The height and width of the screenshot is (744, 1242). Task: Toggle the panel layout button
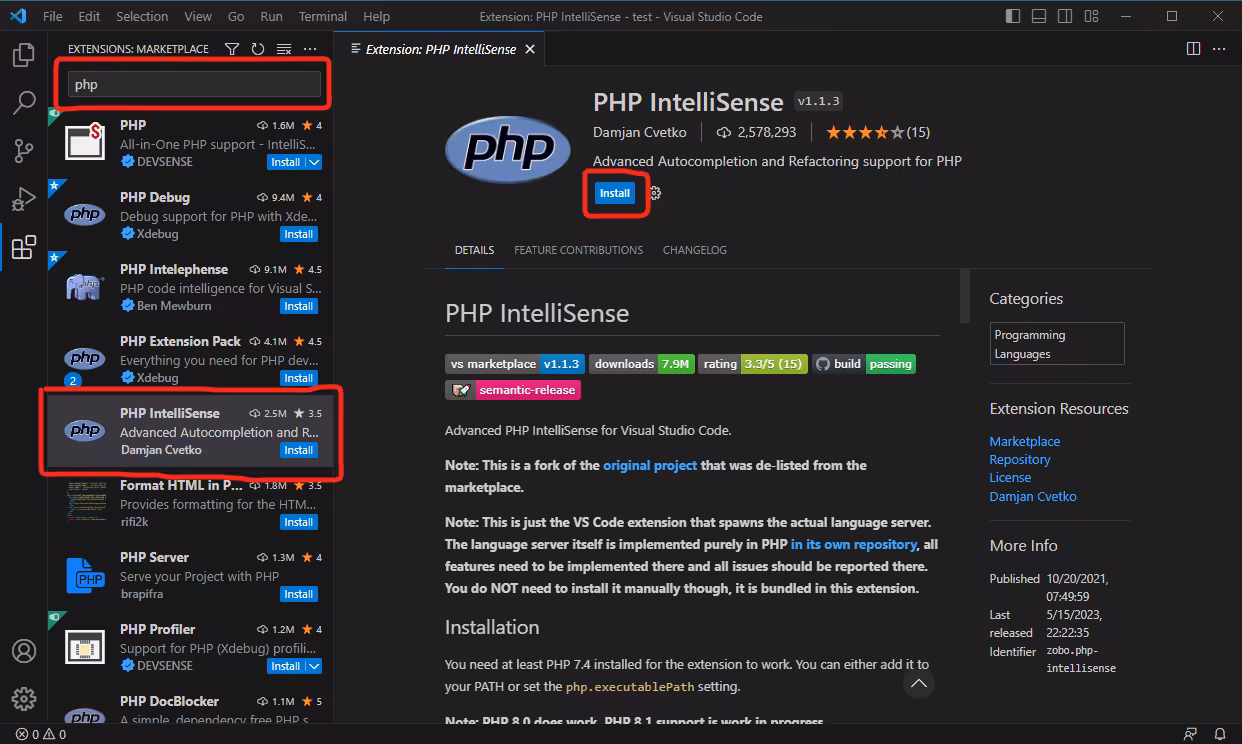[1040, 16]
